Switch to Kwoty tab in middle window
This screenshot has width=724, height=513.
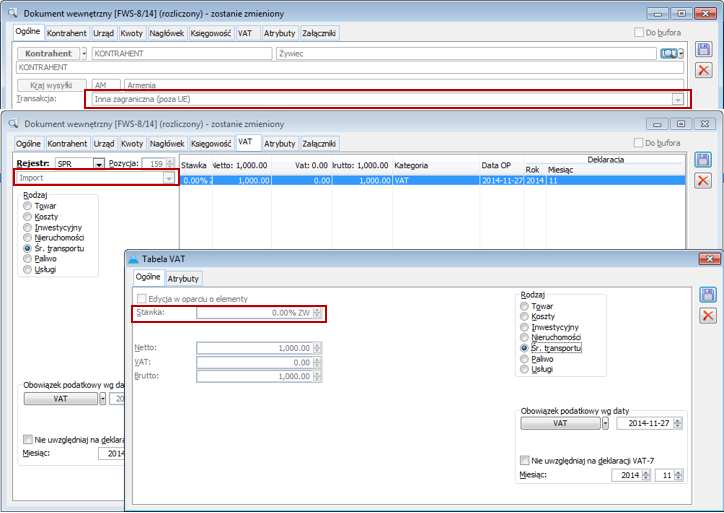click(132, 144)
